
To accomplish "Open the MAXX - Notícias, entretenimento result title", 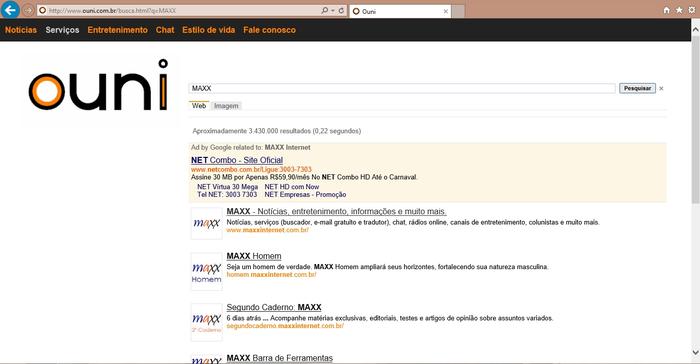I will [x=336, y=211].
